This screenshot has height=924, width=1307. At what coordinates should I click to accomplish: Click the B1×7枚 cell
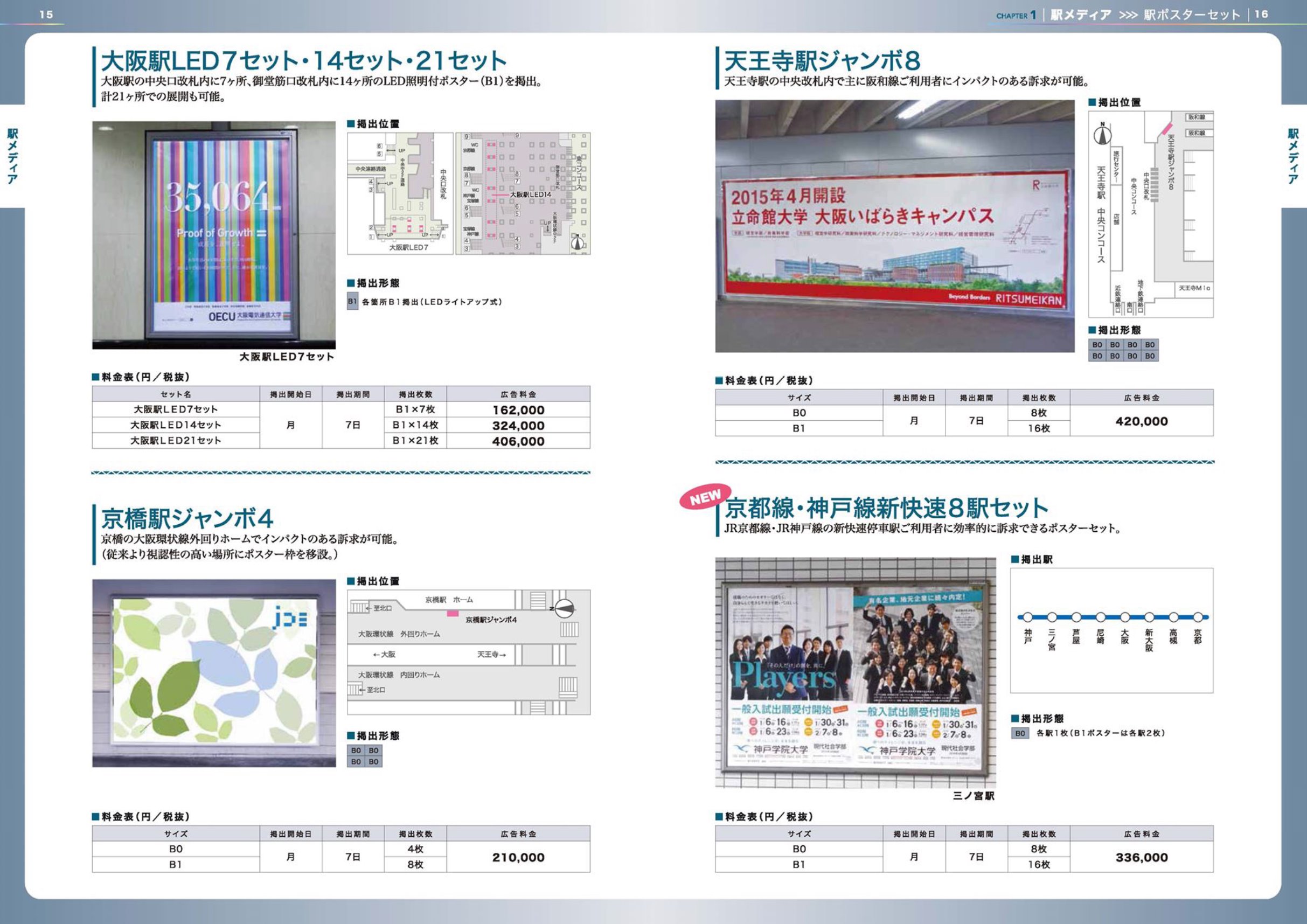point(415,409)
